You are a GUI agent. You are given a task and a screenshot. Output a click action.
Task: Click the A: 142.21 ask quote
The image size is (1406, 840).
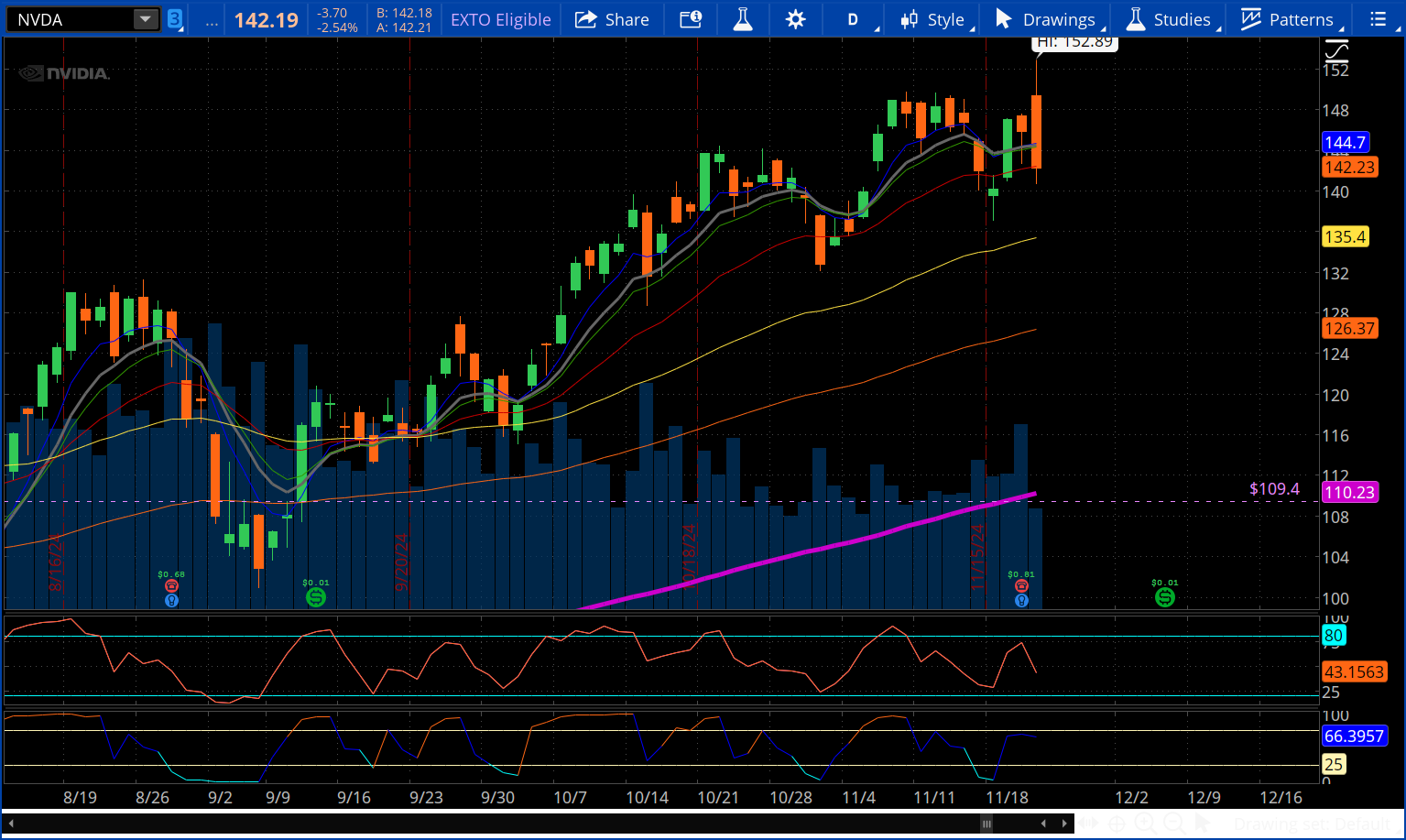[x=404, y=27]
